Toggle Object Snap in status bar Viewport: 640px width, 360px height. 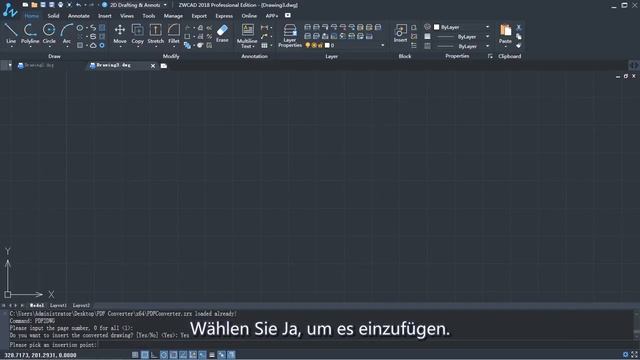(173, 355)
